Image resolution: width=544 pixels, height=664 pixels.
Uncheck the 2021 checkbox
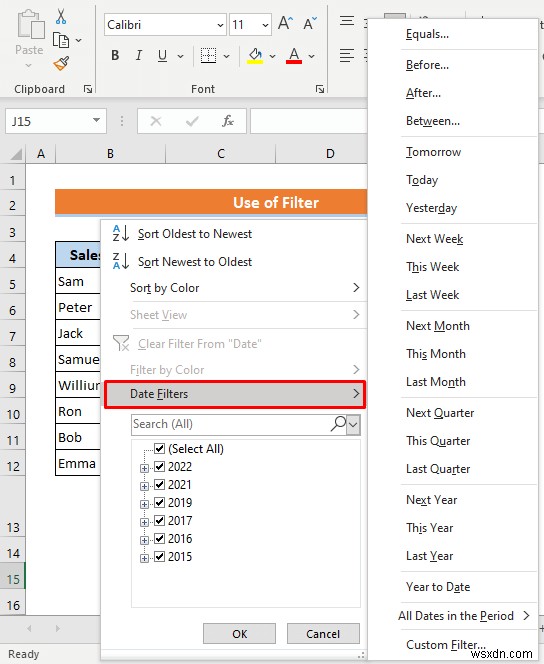pos(159,484)
